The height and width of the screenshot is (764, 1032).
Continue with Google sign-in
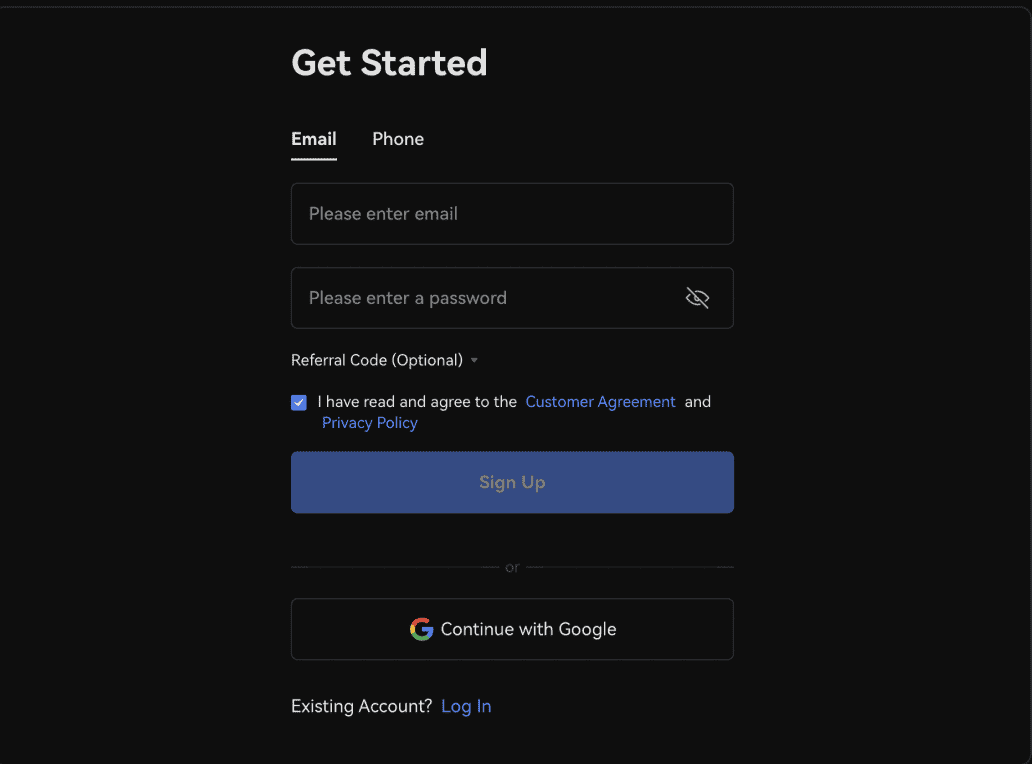512,629
